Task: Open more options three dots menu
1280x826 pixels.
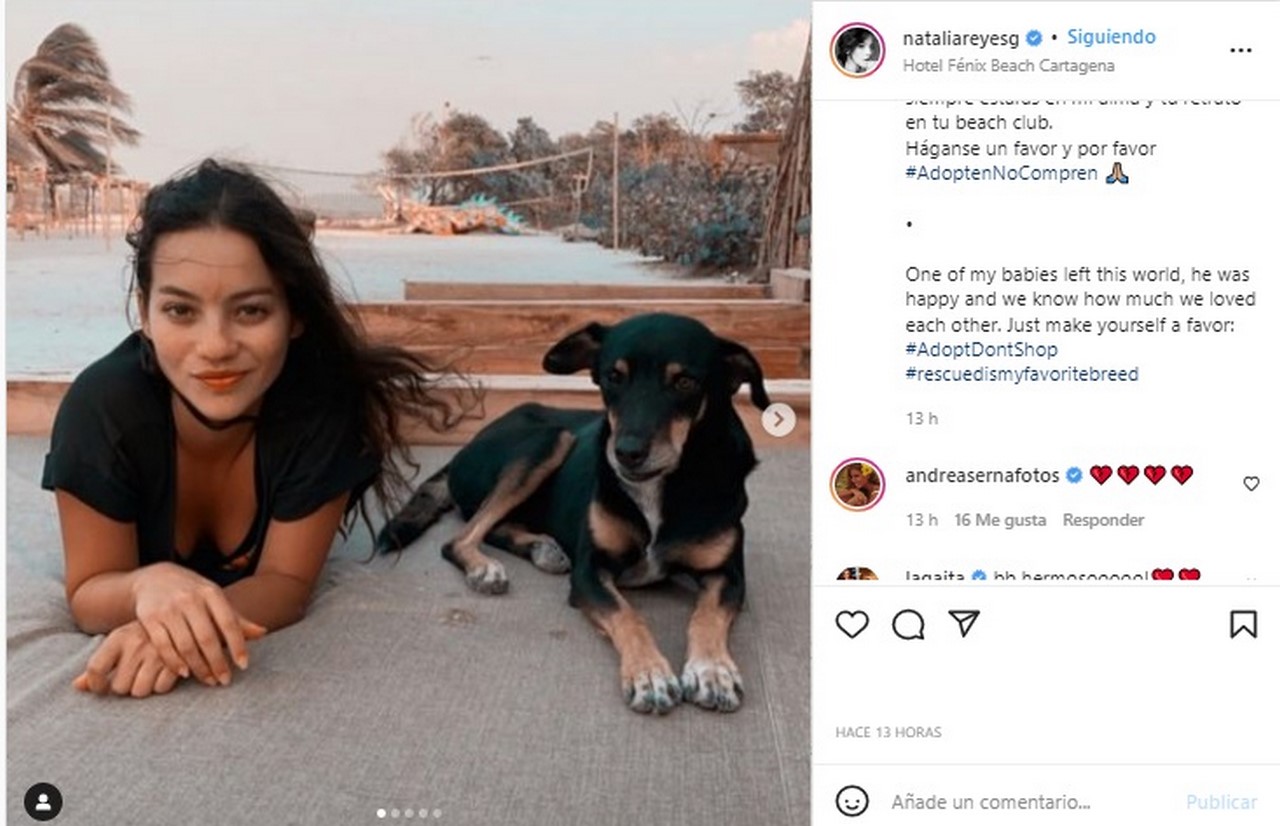Action: click(1240, 50)
